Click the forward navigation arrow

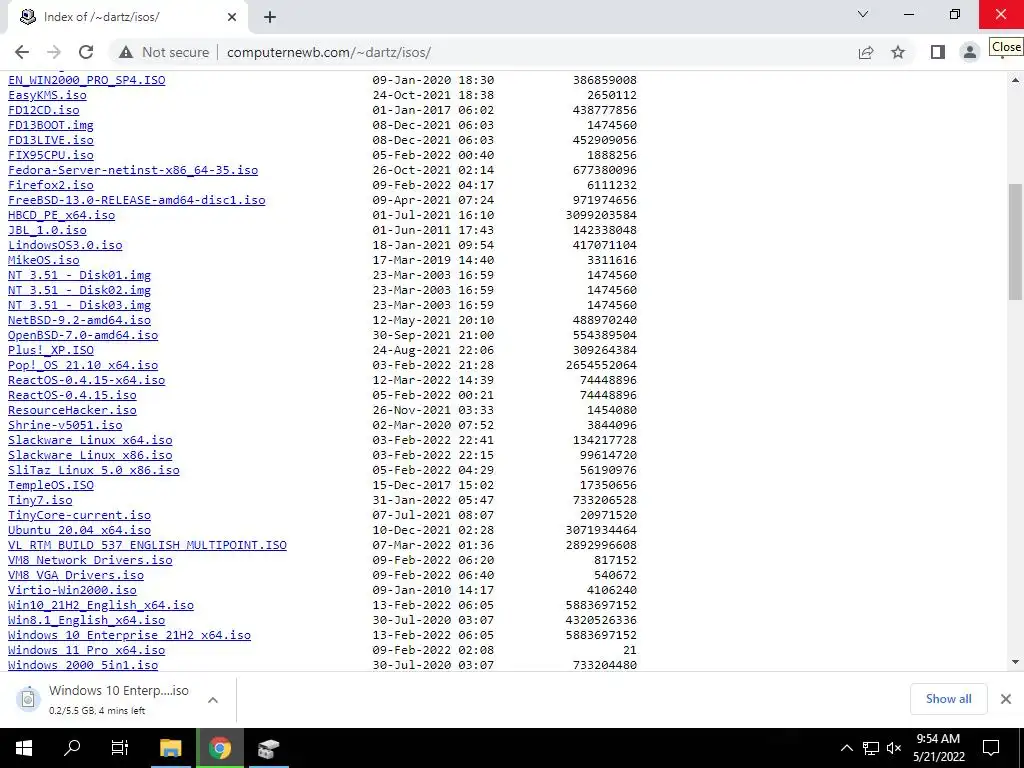[54, 52]
